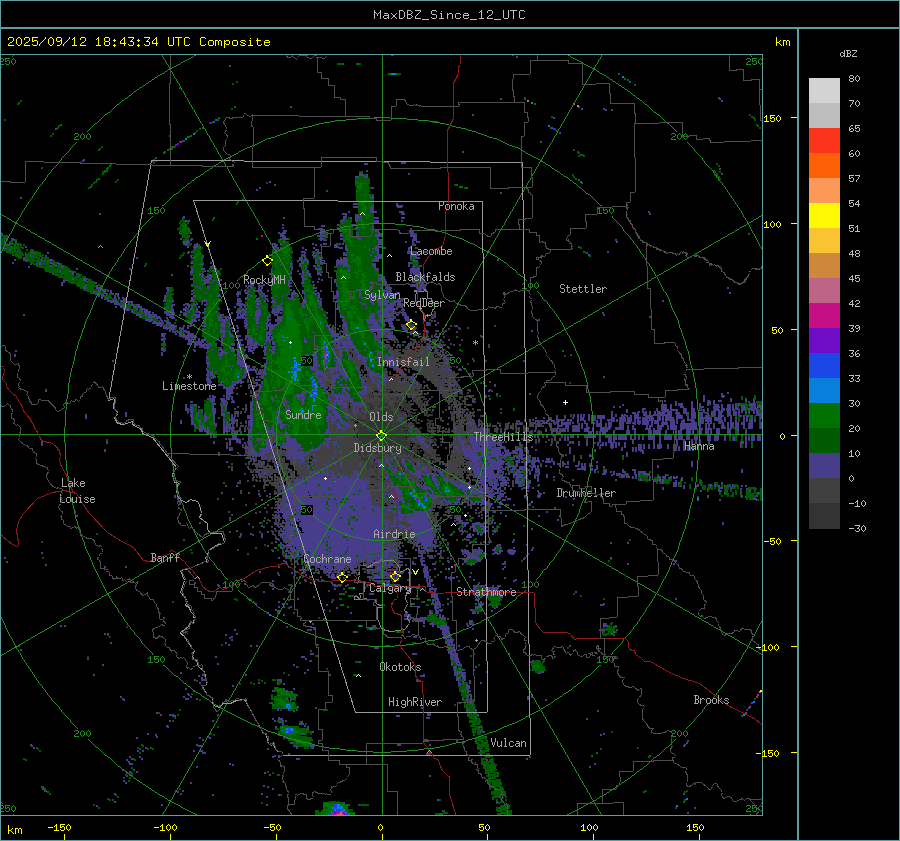Click the Calgary city label
The width and height of the screenshot is (900, 841).
click(390, 588)
